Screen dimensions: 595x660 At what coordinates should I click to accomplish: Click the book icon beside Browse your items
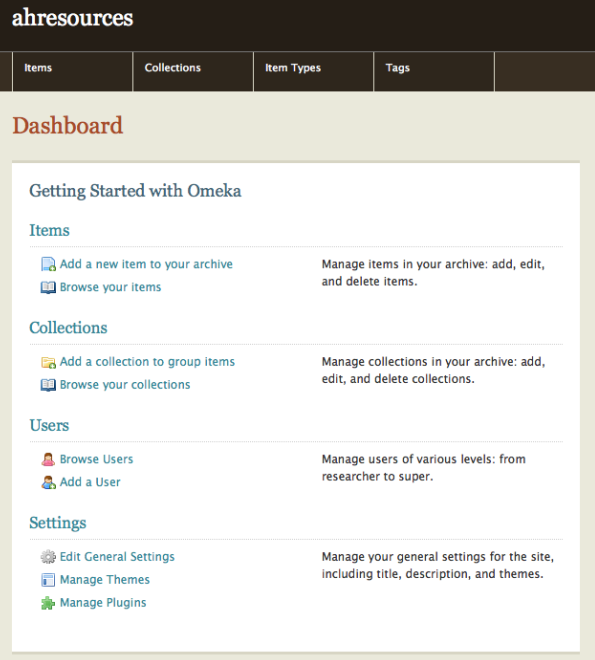tap(48, 287)
